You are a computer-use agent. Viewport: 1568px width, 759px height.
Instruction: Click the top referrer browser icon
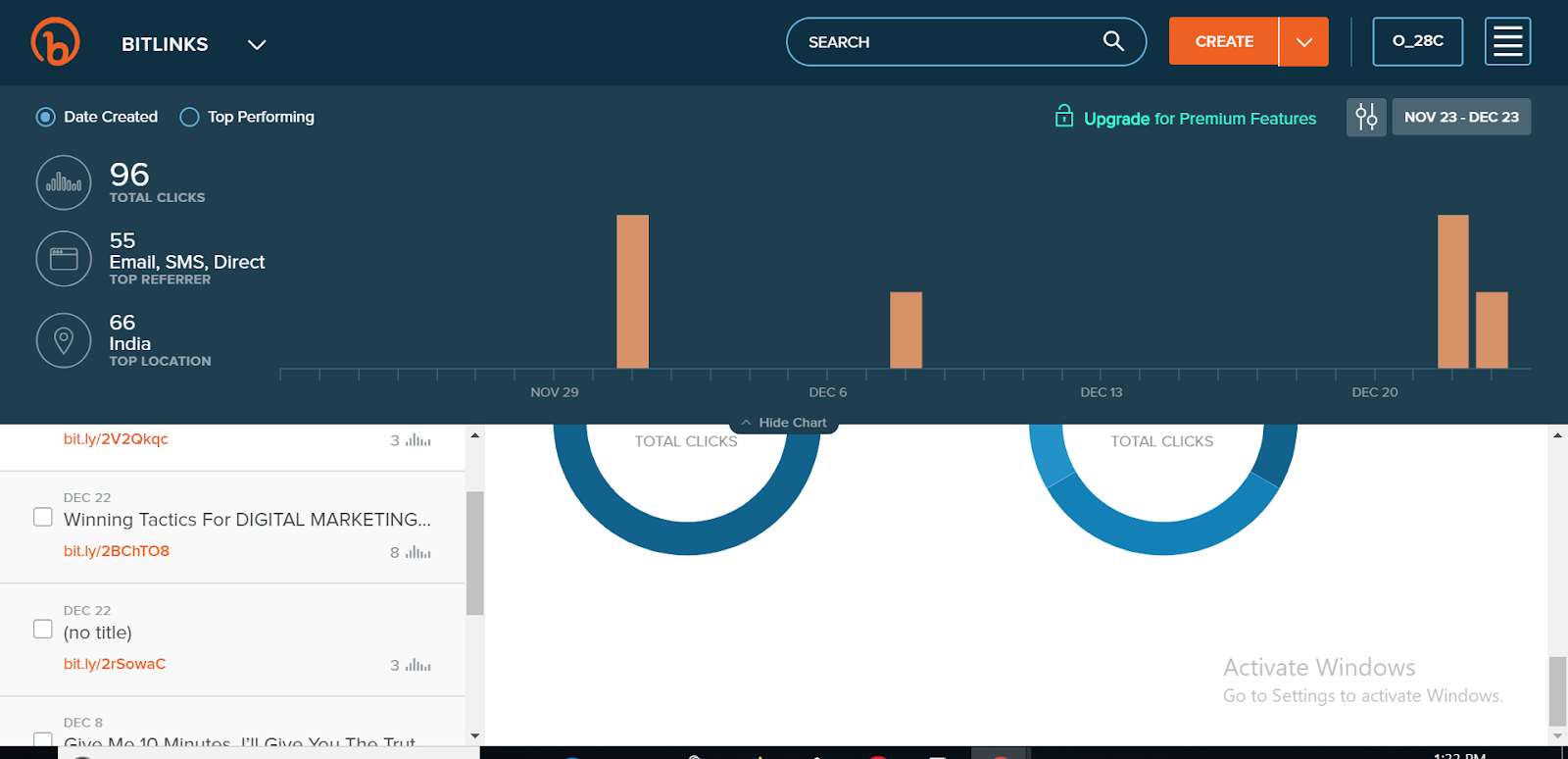[x=64, y=259]
